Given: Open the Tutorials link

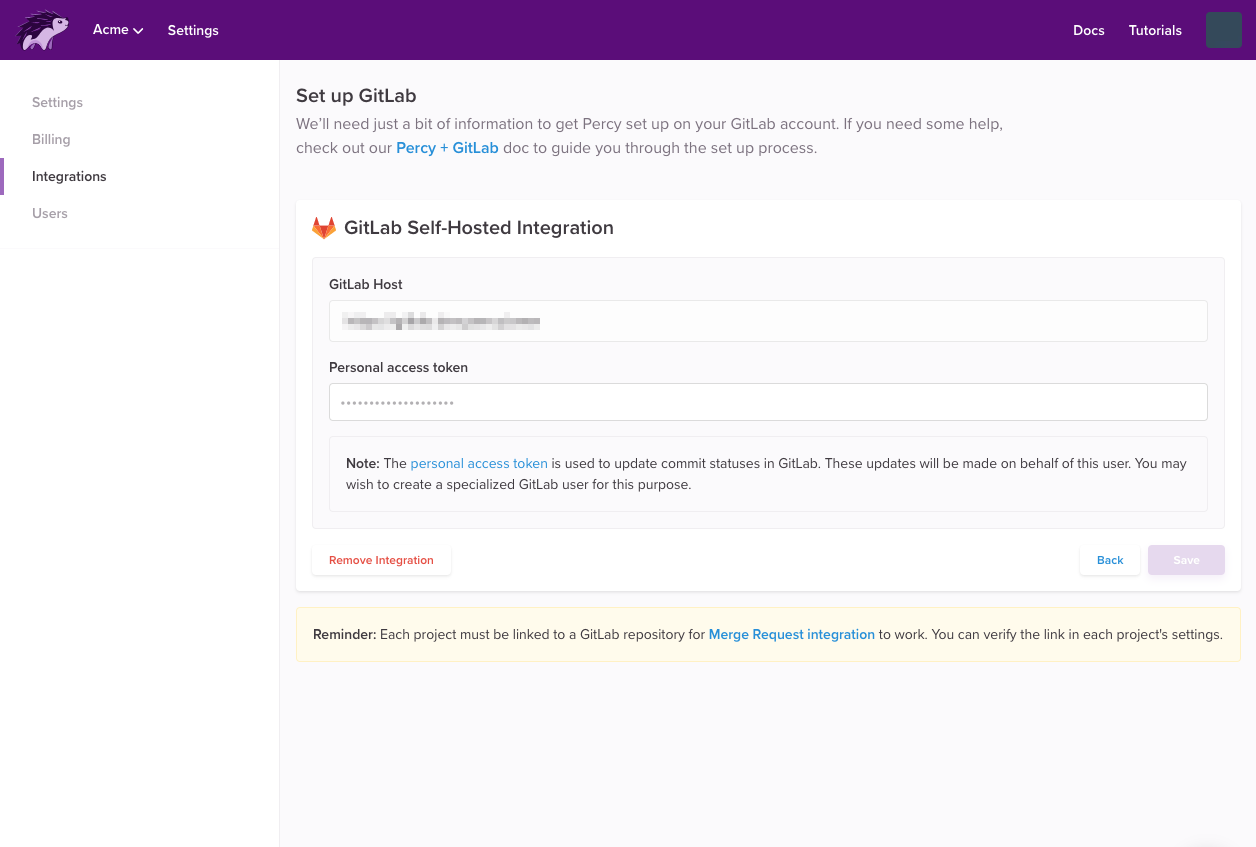Looking at the screenshot, I should coord(1155,30).
